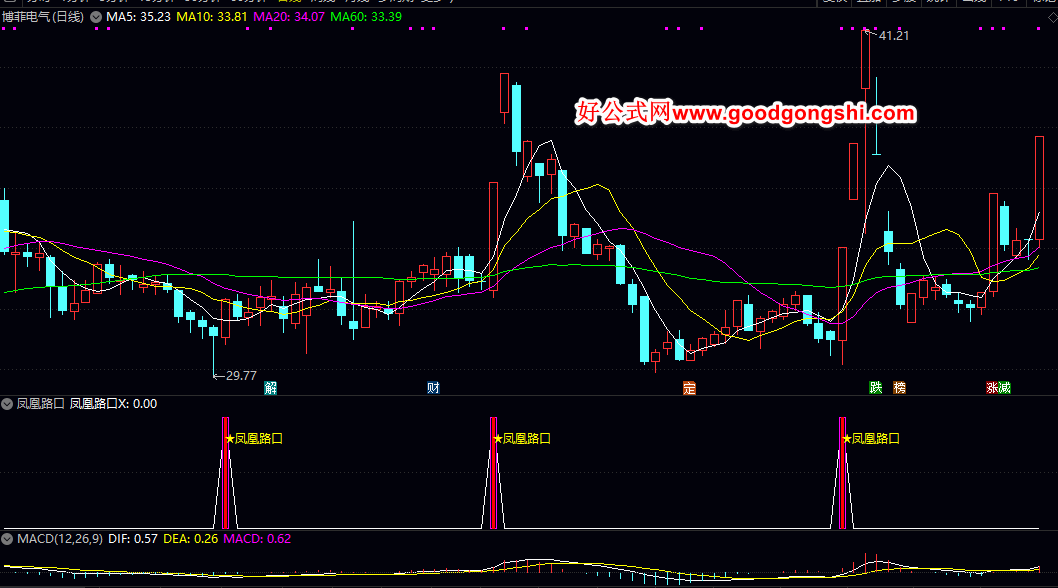The width and height of the screenshot is (1058, 588).
Task: Click the 榜 event marker icon
Action: [x=899, y=387]
